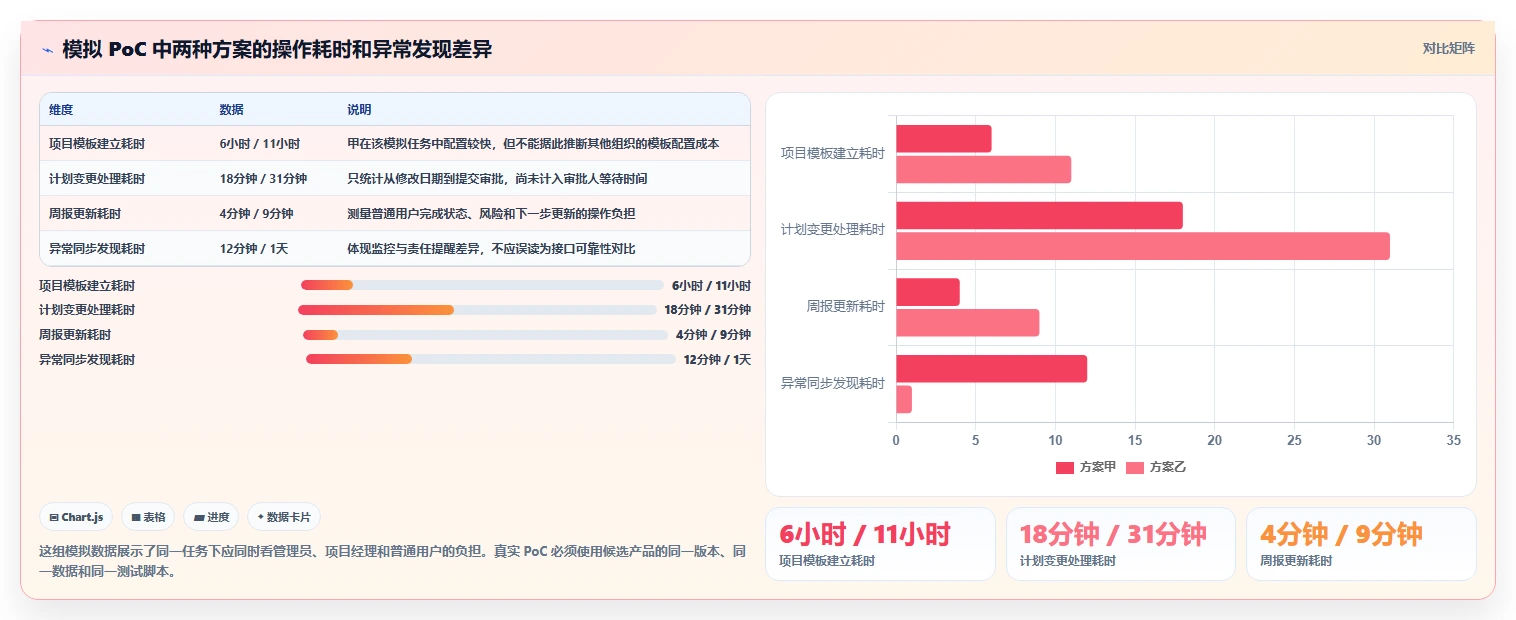This screenshot has height=620, width=1516.
Task: Select table cell 18分钟 / 31分钟
Action: [263, 179]
